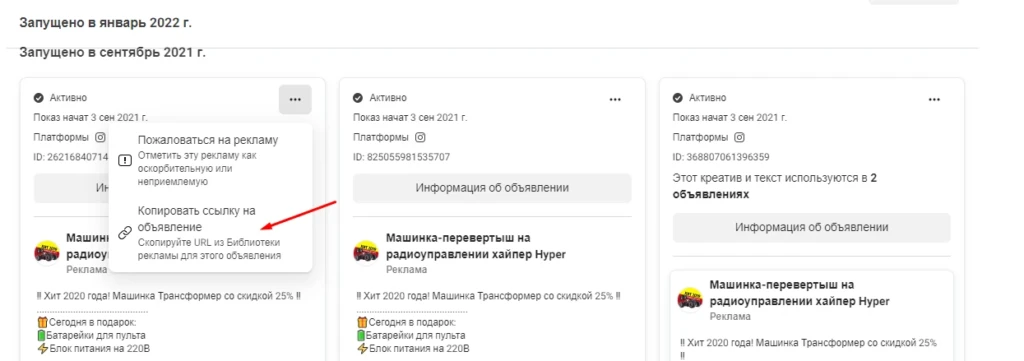This screenshot has height=361, width=1024.
Task: Open page name link on ad 368807061396359
Action: (799, 293)
